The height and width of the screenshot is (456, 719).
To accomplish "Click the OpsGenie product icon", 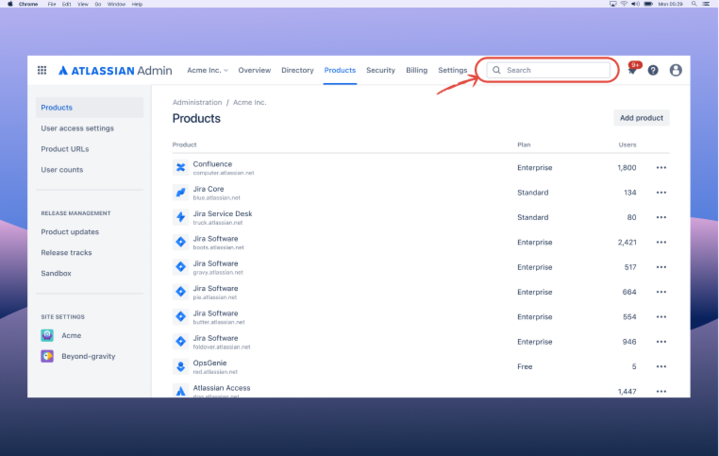I will [181, 366].
